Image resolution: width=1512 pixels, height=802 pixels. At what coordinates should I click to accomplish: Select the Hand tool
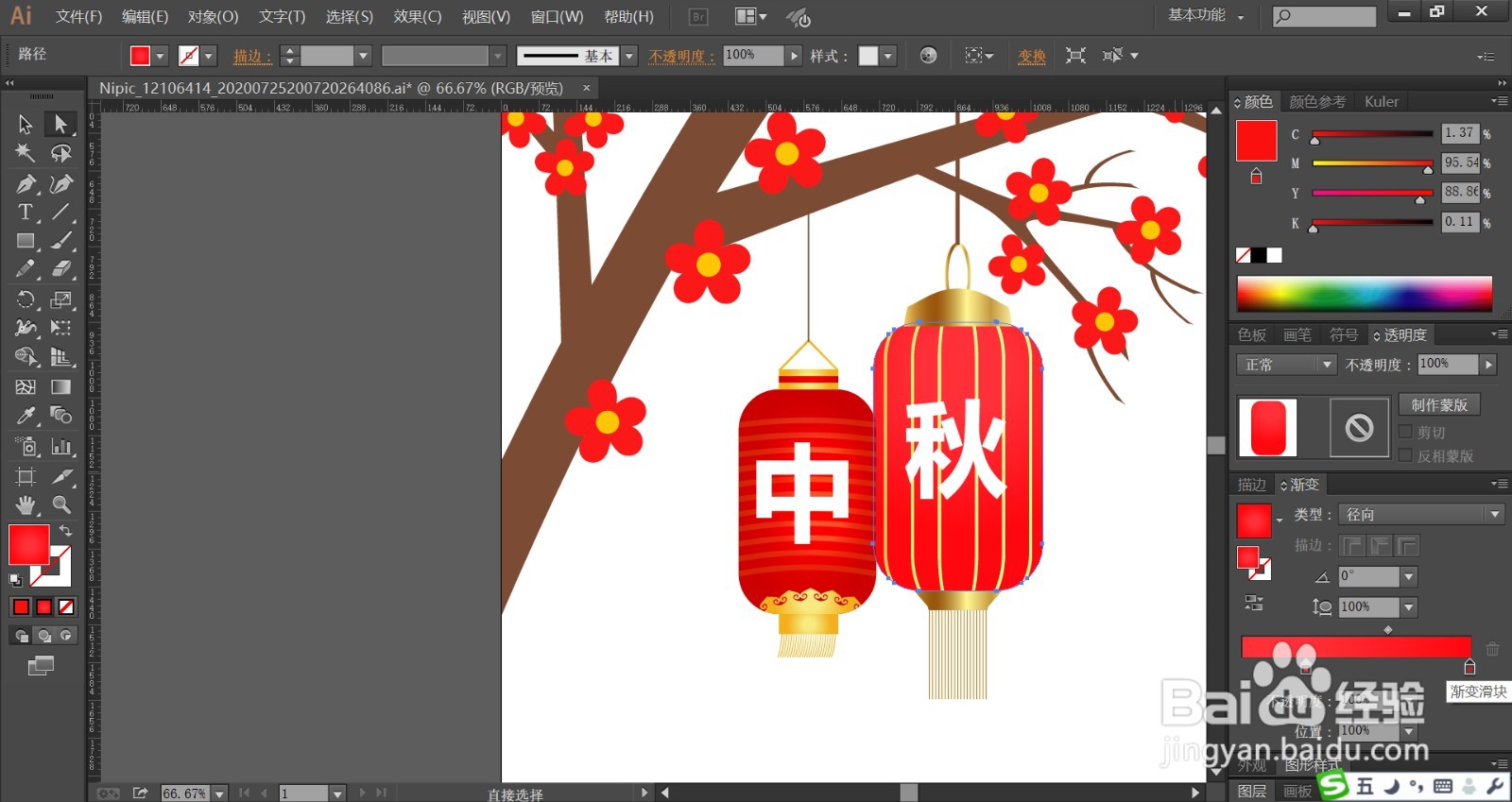pos(26,504)
